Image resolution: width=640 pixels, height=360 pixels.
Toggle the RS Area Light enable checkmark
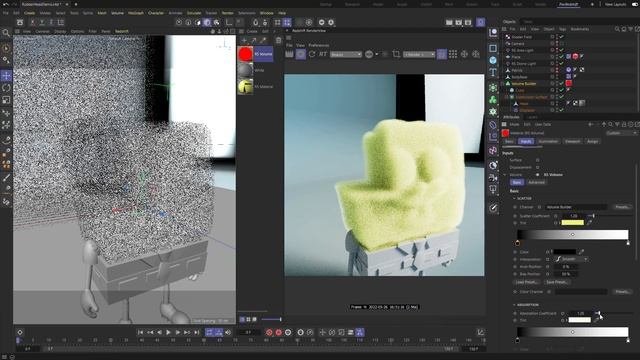pos(562,50)
